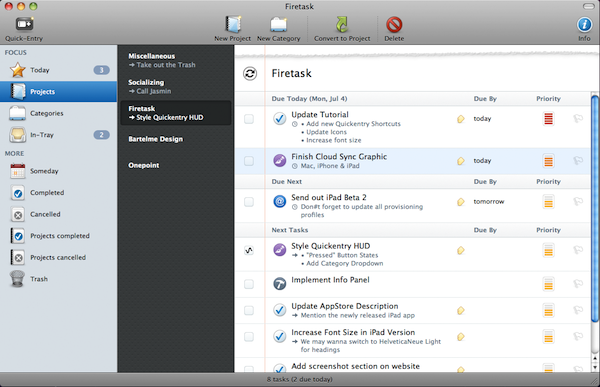Click purple category icon of Style Quickentry HUD
Screen dimensions: 600x387
280,250
